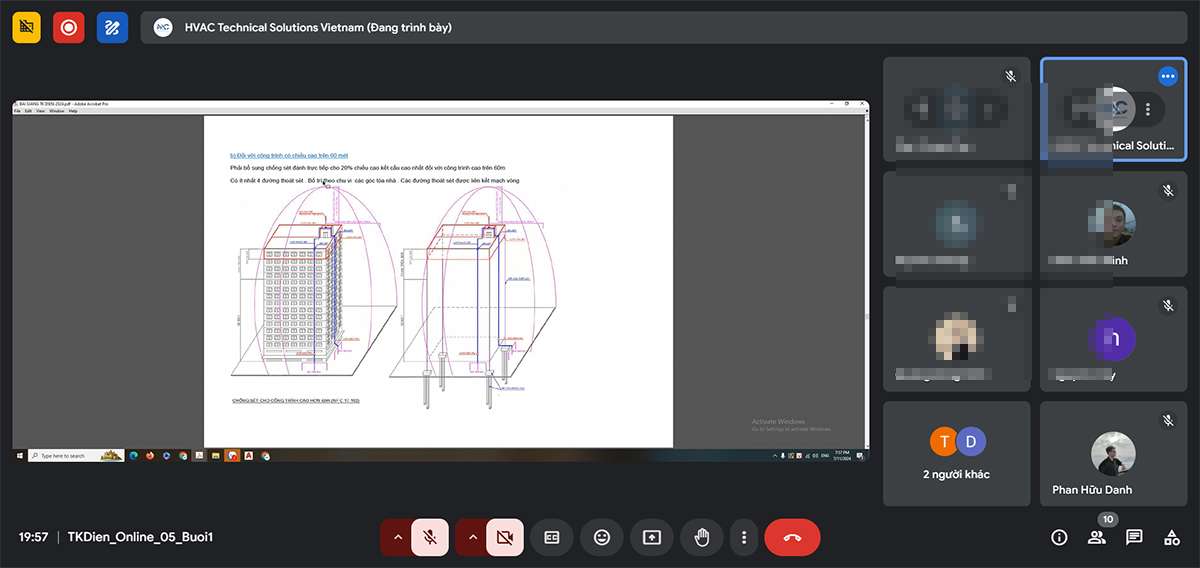This screenshot has width=1200, height=568.
Task: Click the shared PDF page presentation area
Action: click(438, 281)
